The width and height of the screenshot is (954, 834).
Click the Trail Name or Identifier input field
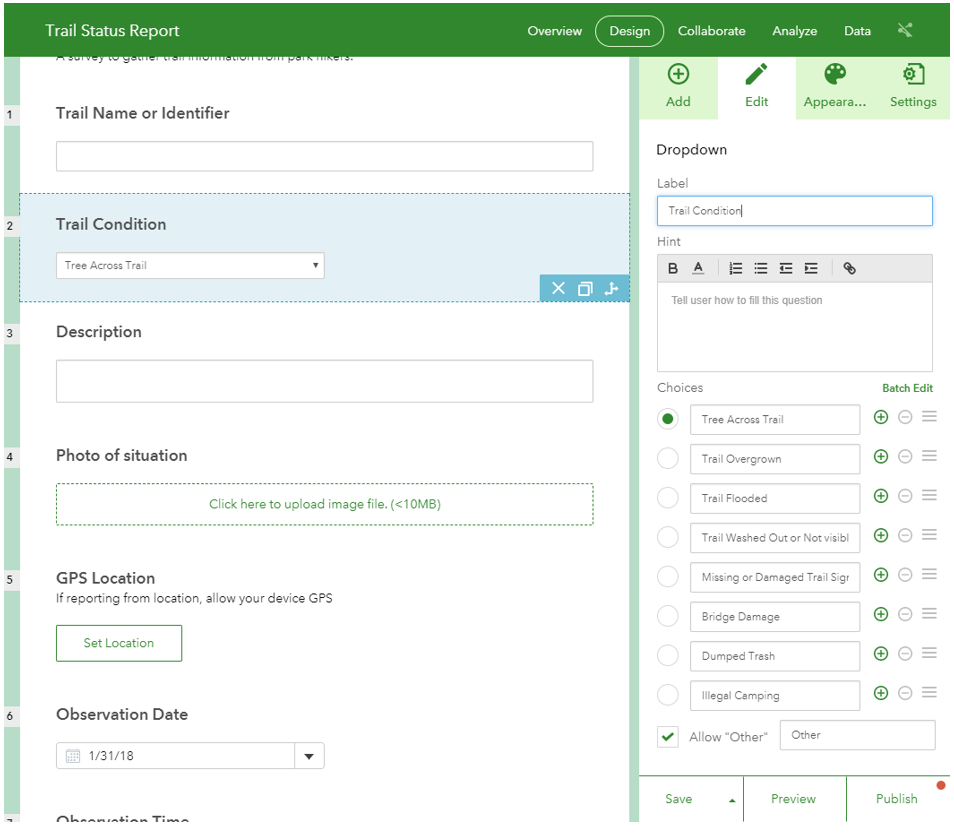coord(324,156)
